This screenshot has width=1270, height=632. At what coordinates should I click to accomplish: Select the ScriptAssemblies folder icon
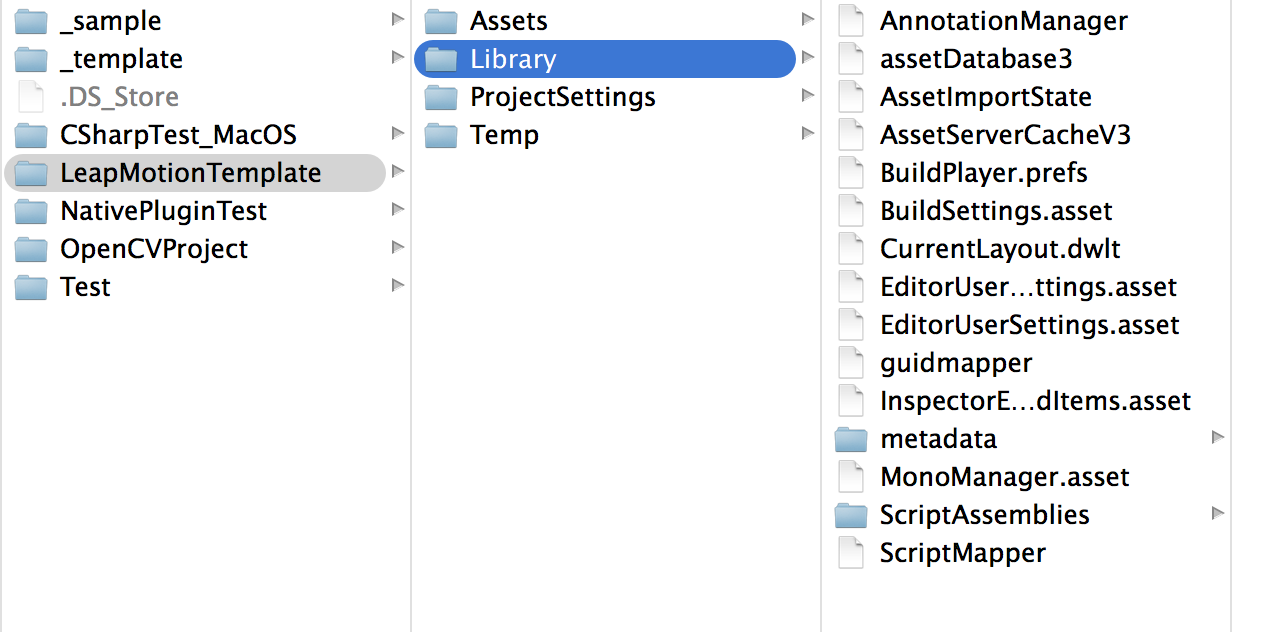point(851,515)
